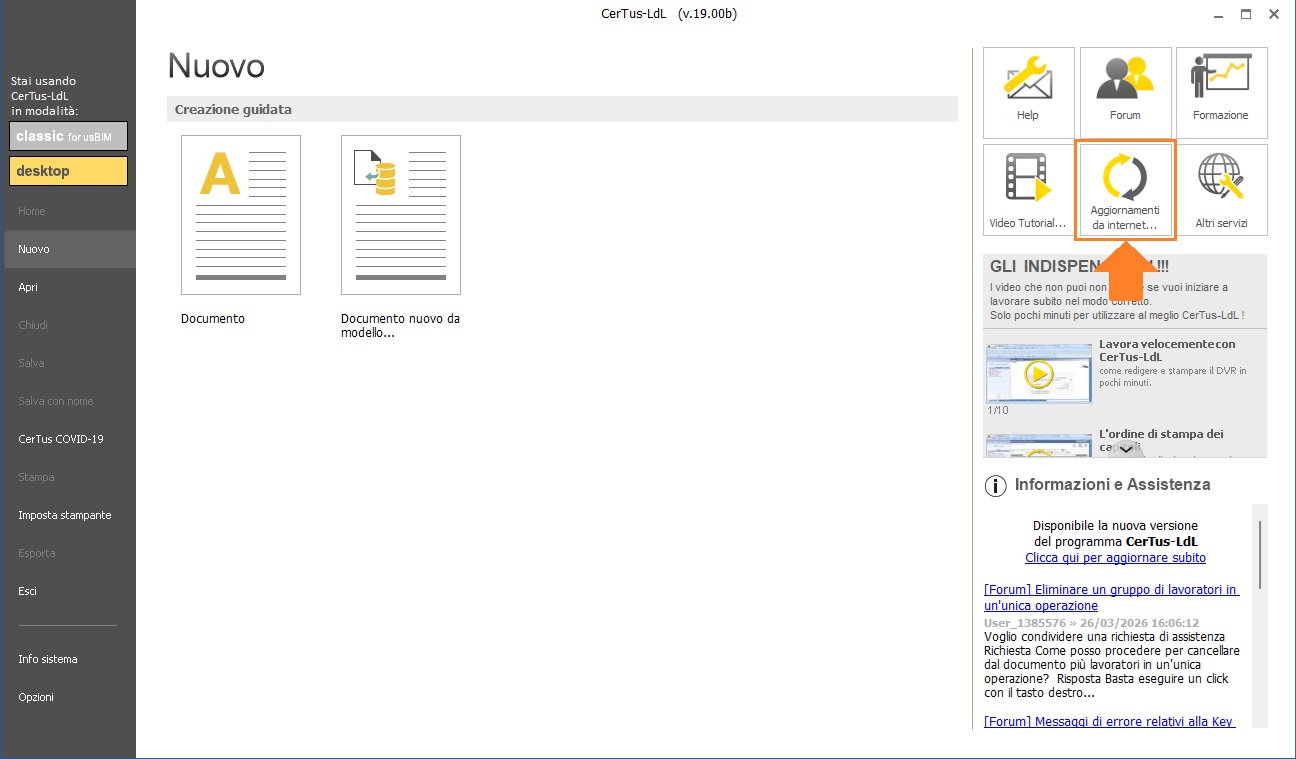Open Info sistema in the sidebar

[x=48, y=659]
